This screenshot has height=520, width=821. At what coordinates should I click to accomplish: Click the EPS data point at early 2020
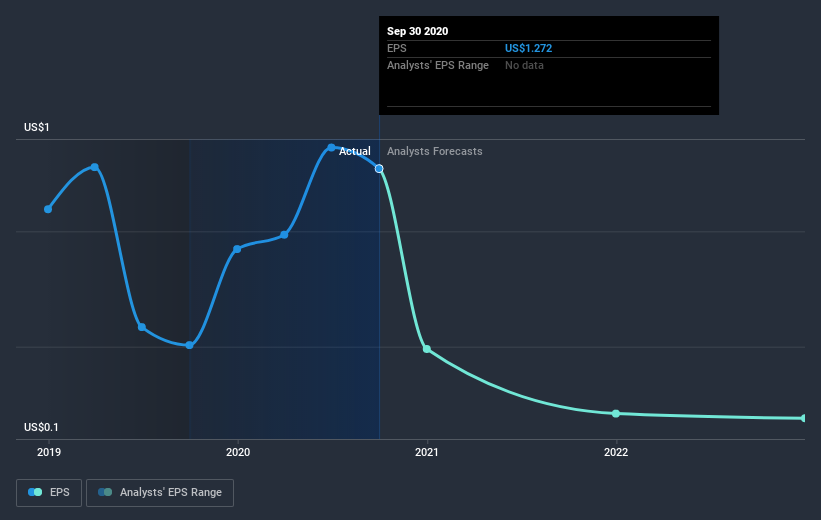point(237,249)
